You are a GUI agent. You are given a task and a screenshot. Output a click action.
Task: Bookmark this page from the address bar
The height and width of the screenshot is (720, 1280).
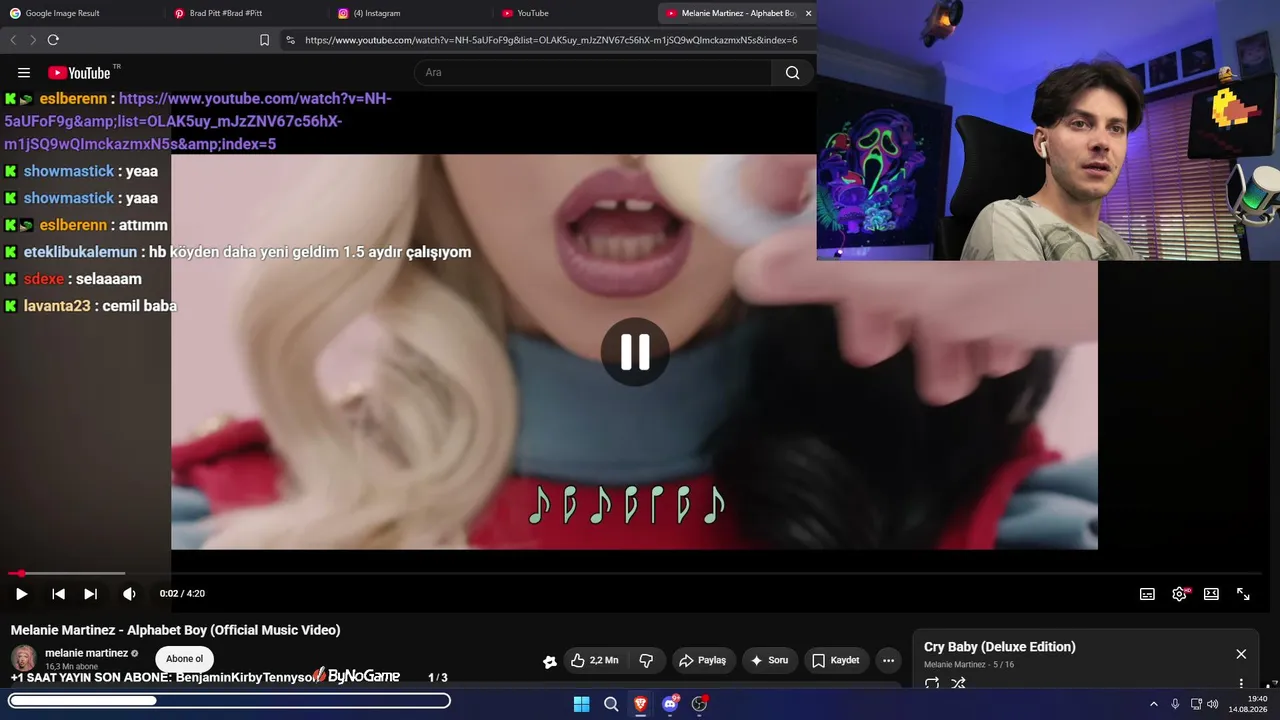(x=264, y=40)
